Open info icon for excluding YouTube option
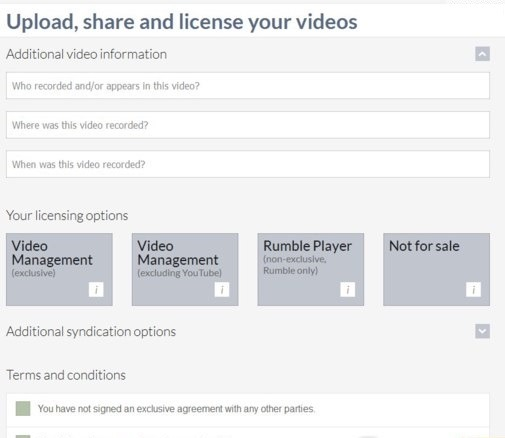This screenshot has height=438, width=505. click(222, 289)
